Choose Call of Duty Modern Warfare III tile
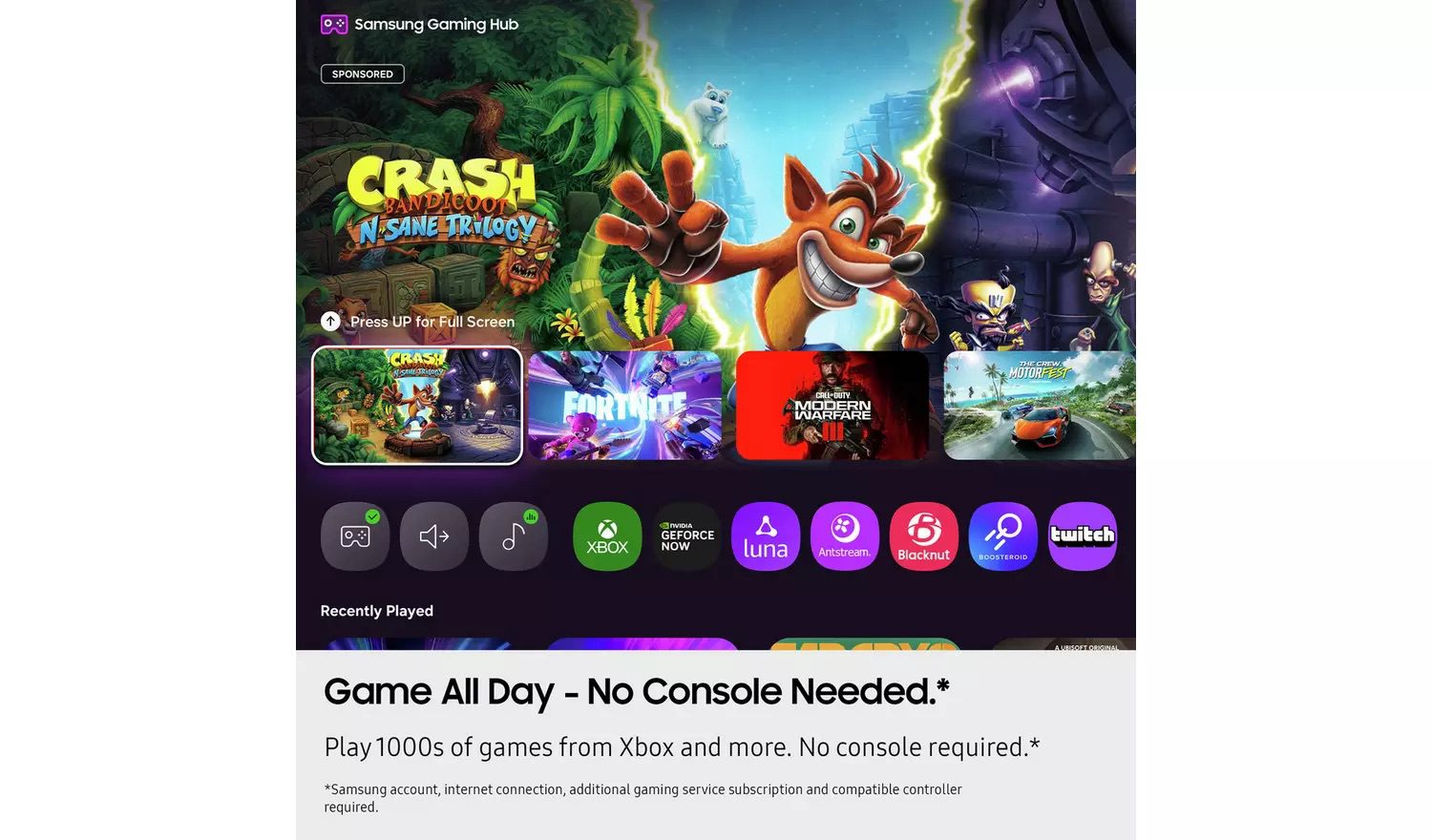 832,406
